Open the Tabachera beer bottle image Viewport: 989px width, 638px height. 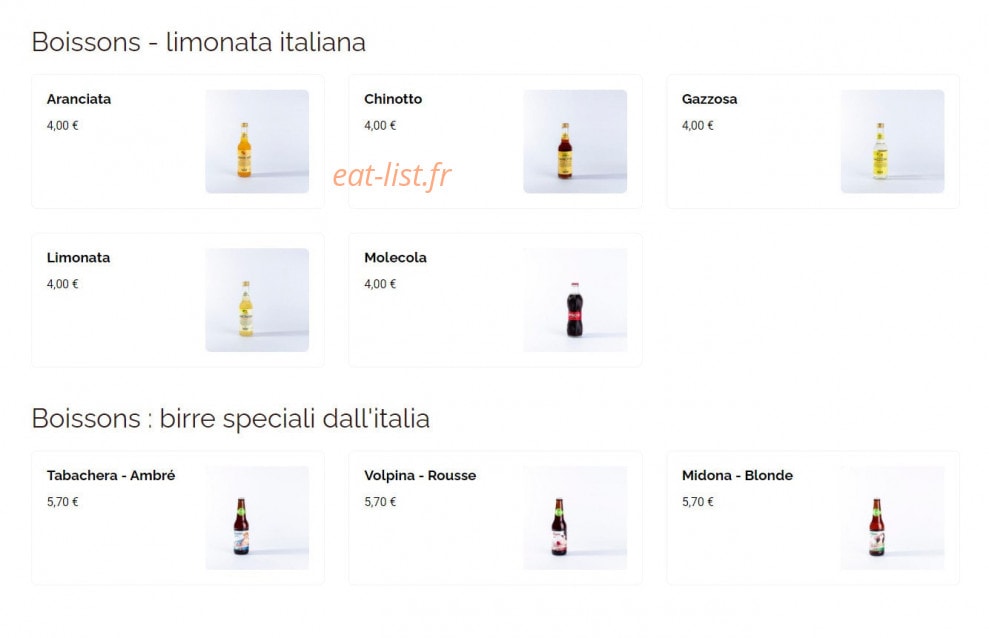point(257,518)
